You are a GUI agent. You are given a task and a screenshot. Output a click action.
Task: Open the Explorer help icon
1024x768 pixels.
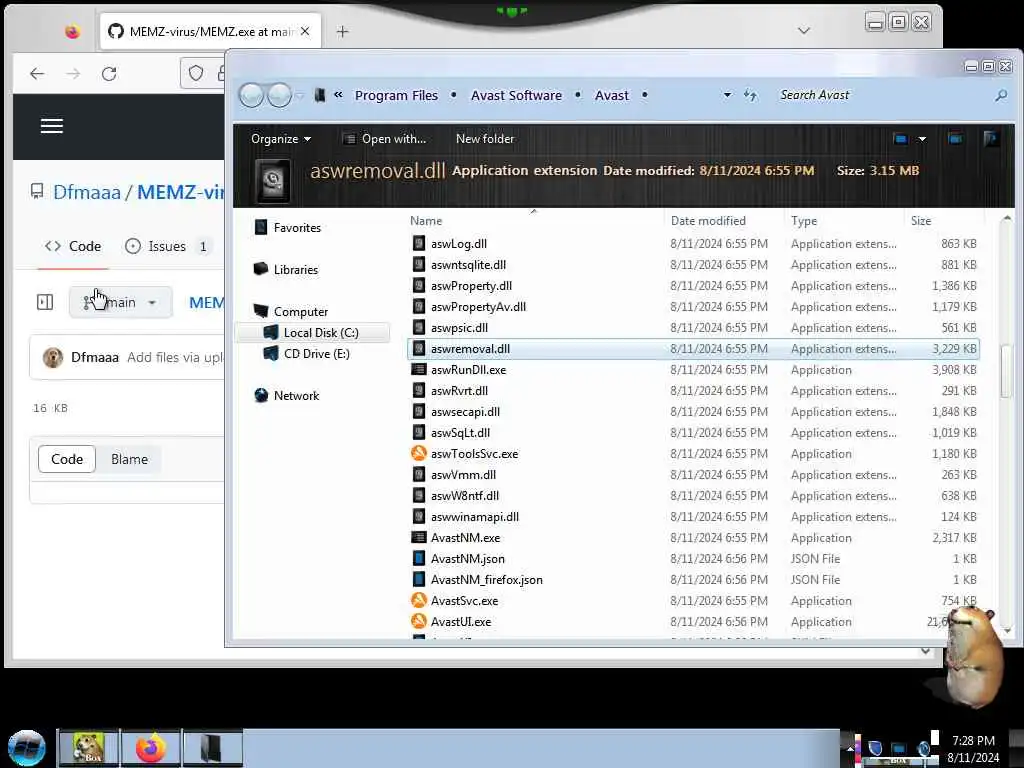point(991,139)
